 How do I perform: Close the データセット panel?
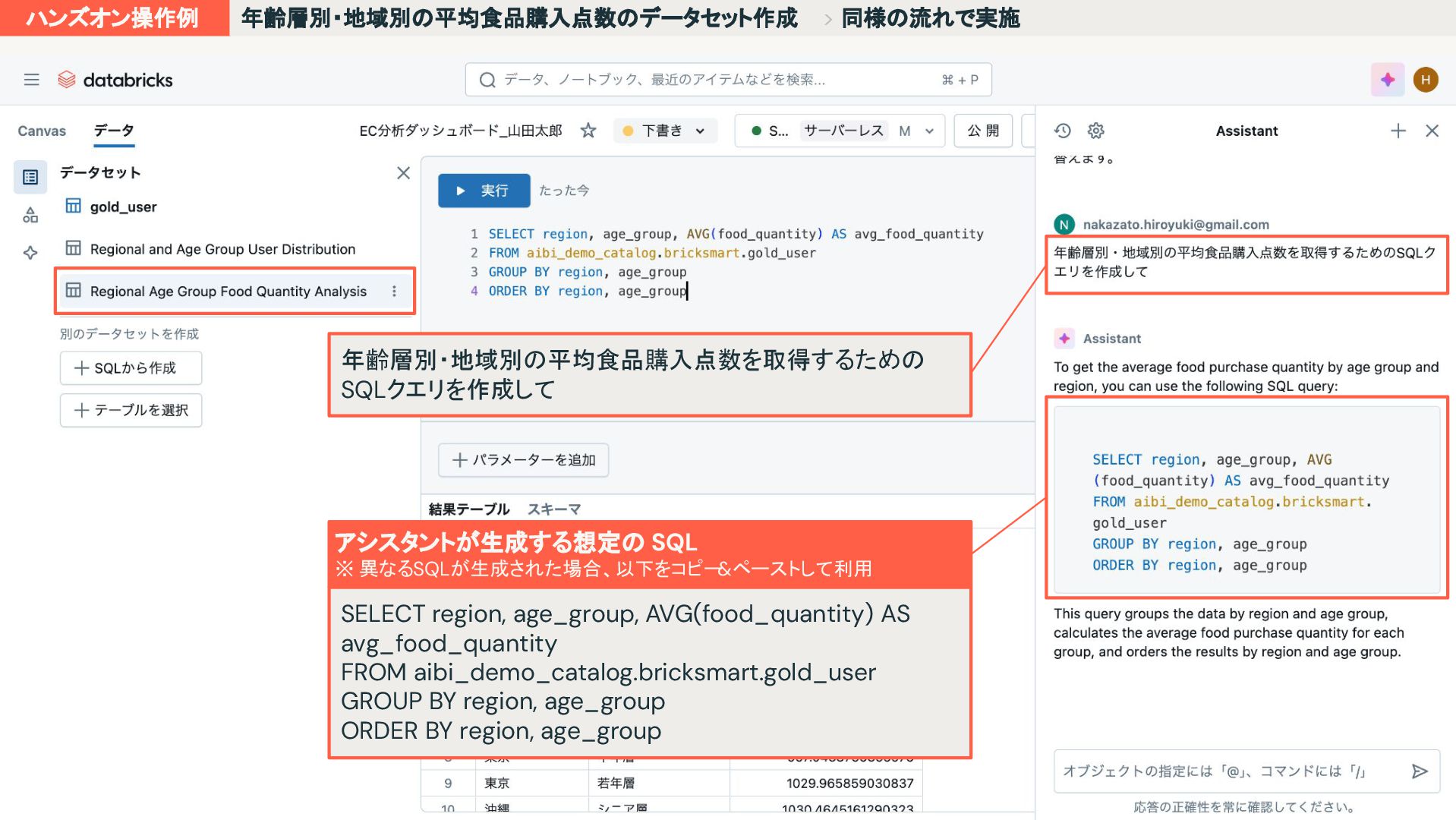[403, 173]
